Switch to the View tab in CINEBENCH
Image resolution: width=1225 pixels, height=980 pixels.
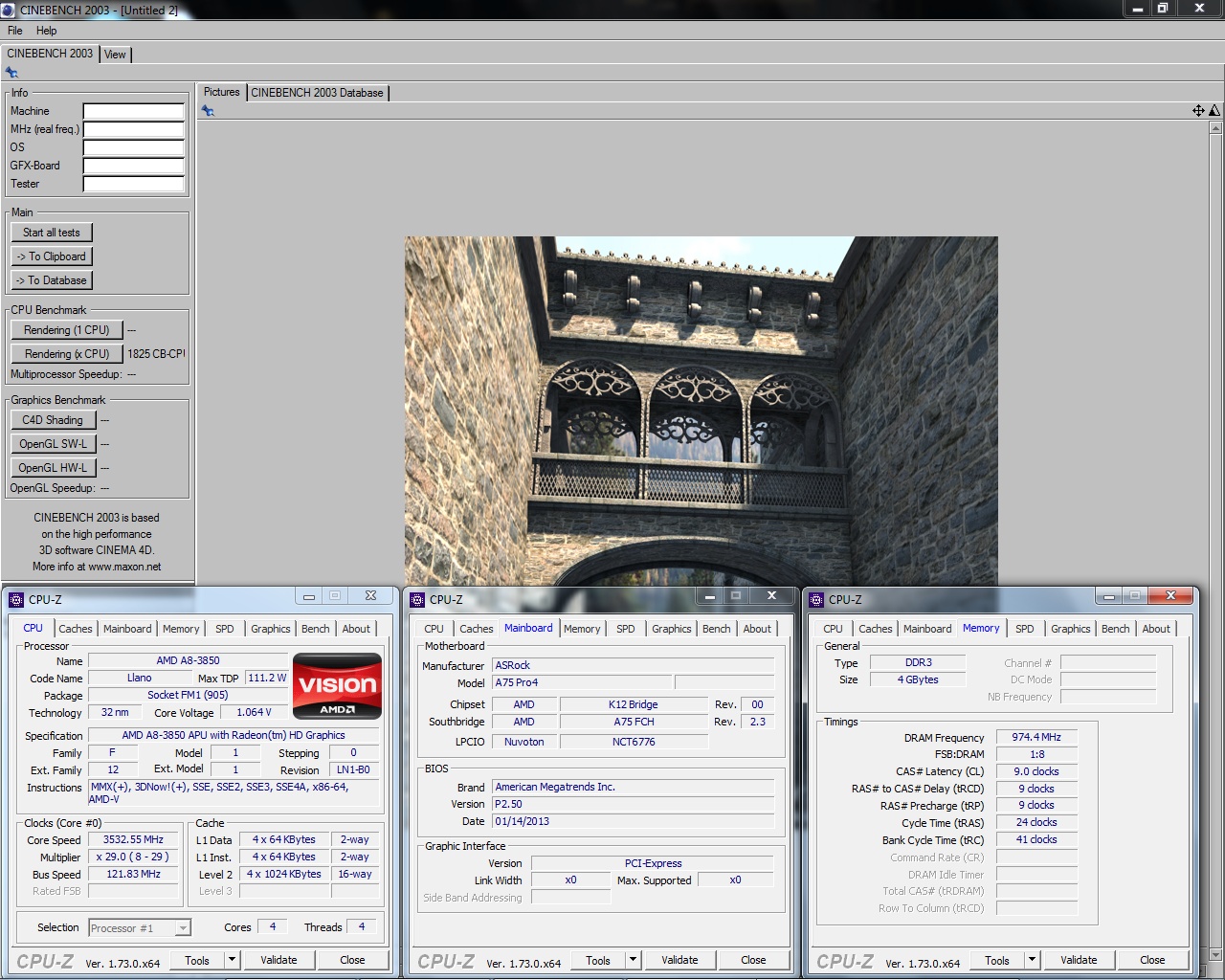coord(115,55)
